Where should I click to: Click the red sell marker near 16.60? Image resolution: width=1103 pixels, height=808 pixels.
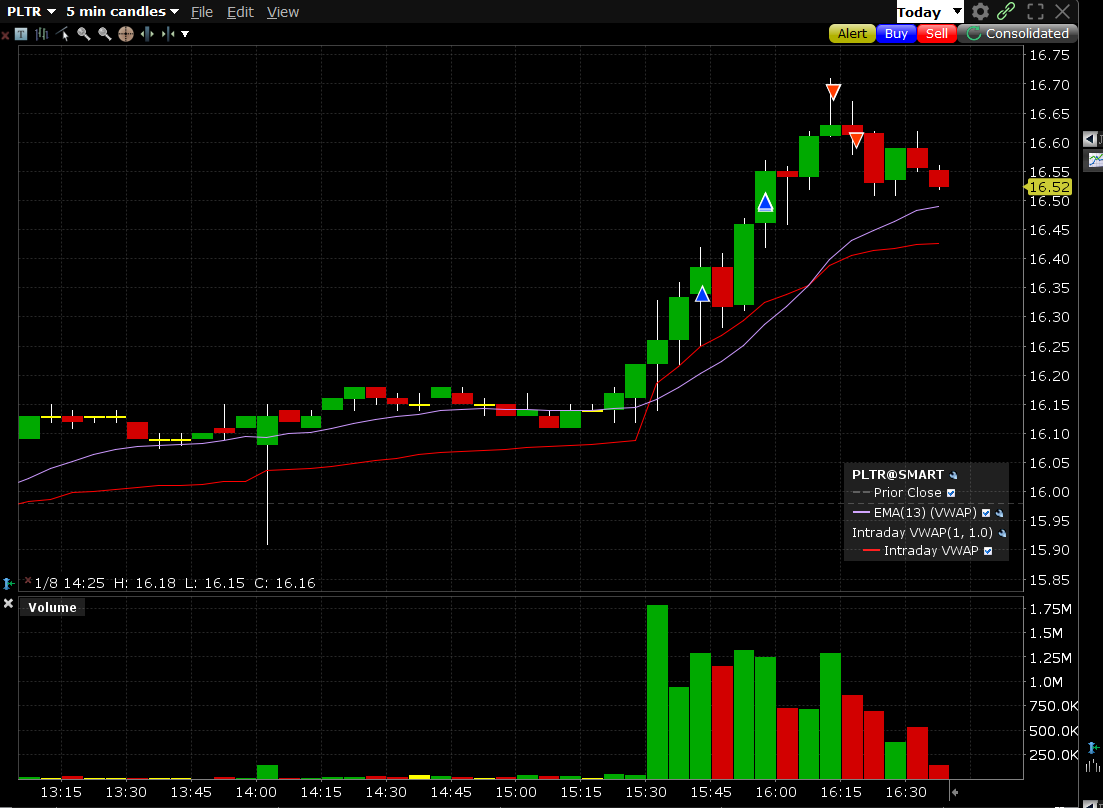coord(855,140)
